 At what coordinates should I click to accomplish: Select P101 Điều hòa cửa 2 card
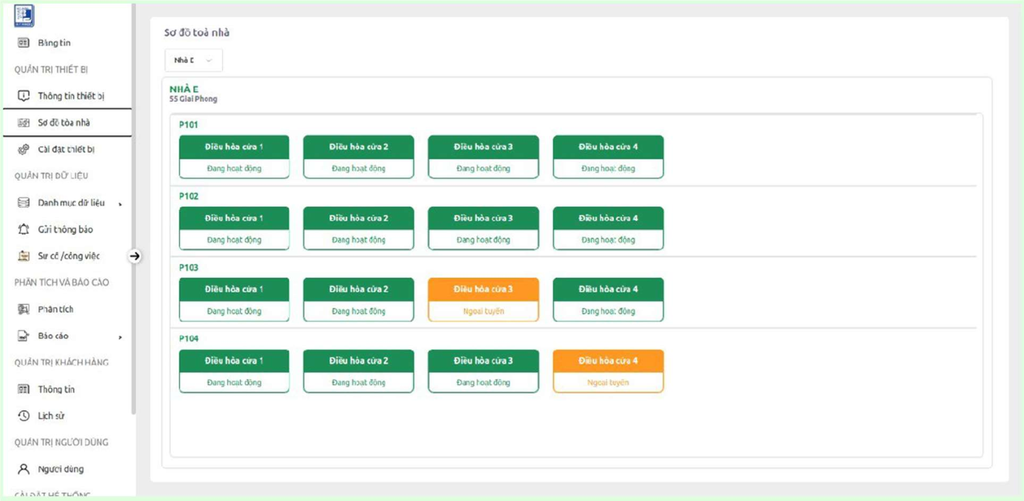359,157
